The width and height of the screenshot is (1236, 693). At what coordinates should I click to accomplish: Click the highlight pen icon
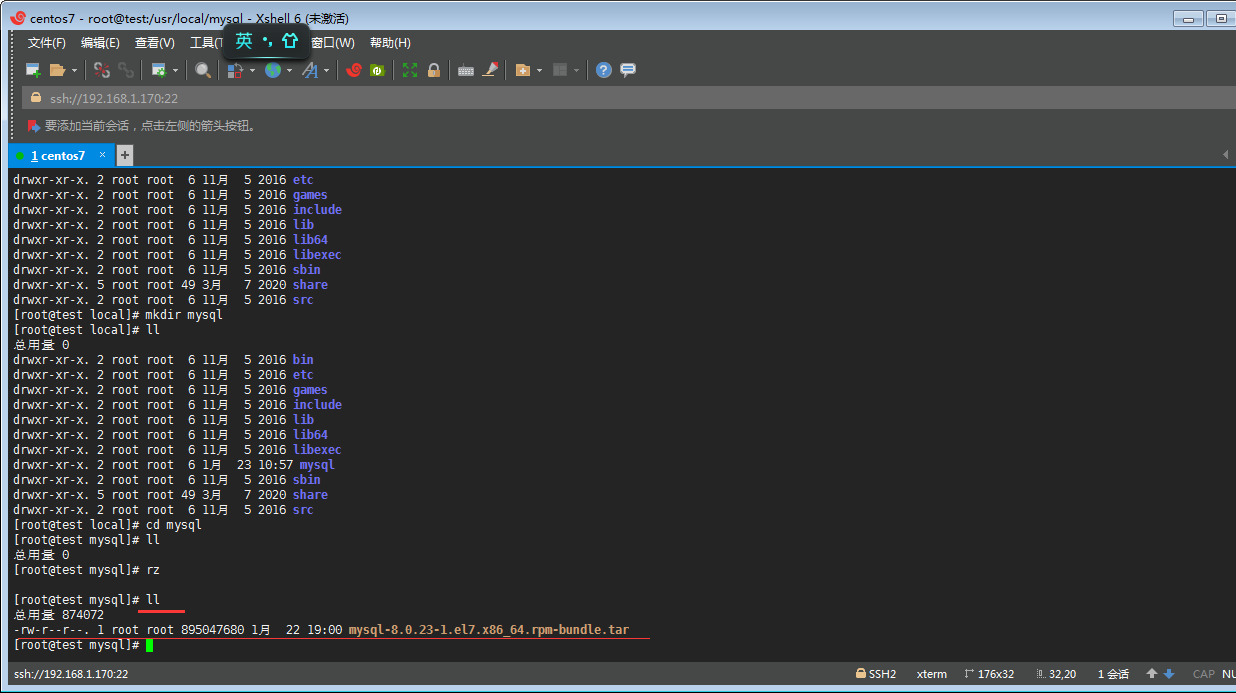pyautogui.click(x=490, y=70)
